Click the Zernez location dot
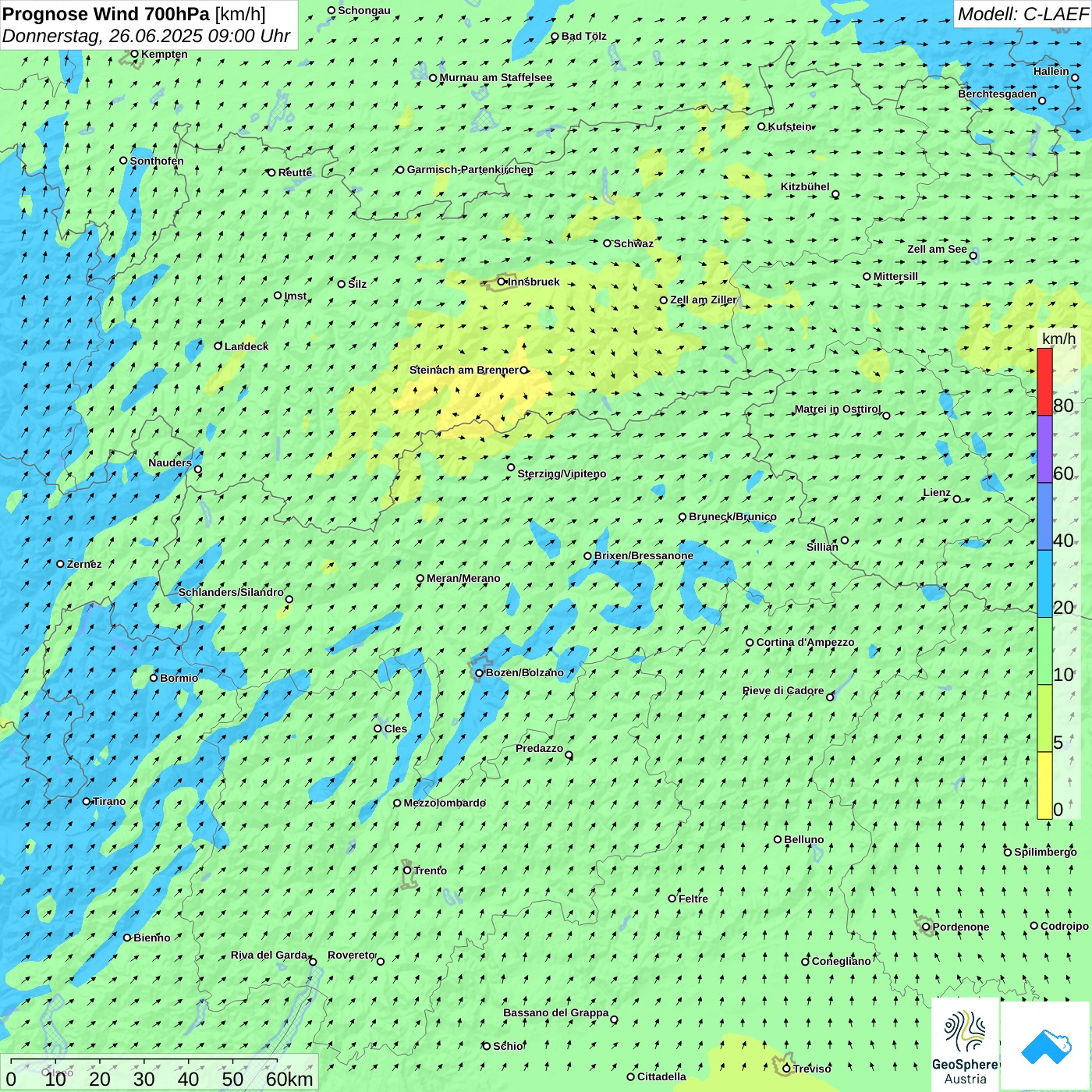The image size is (1092, 1092). (60, 564)
